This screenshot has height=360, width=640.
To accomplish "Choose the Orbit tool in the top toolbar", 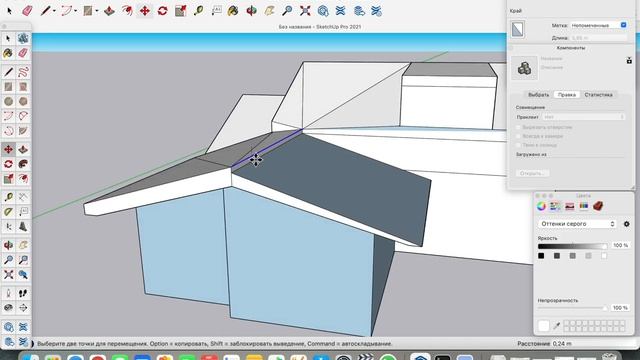I will tap(251, 11).
